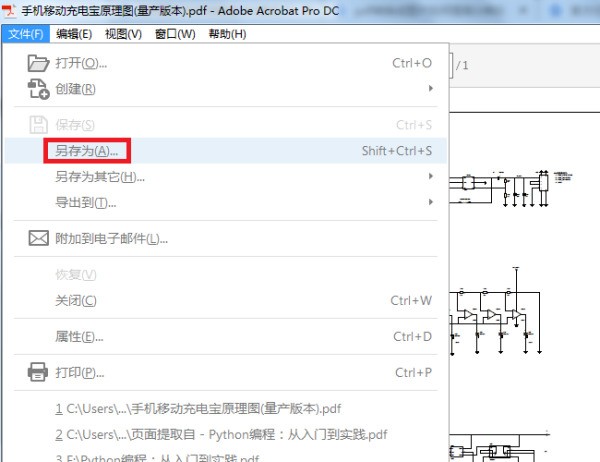Open the 视图(V) menu

pos(123,34)
